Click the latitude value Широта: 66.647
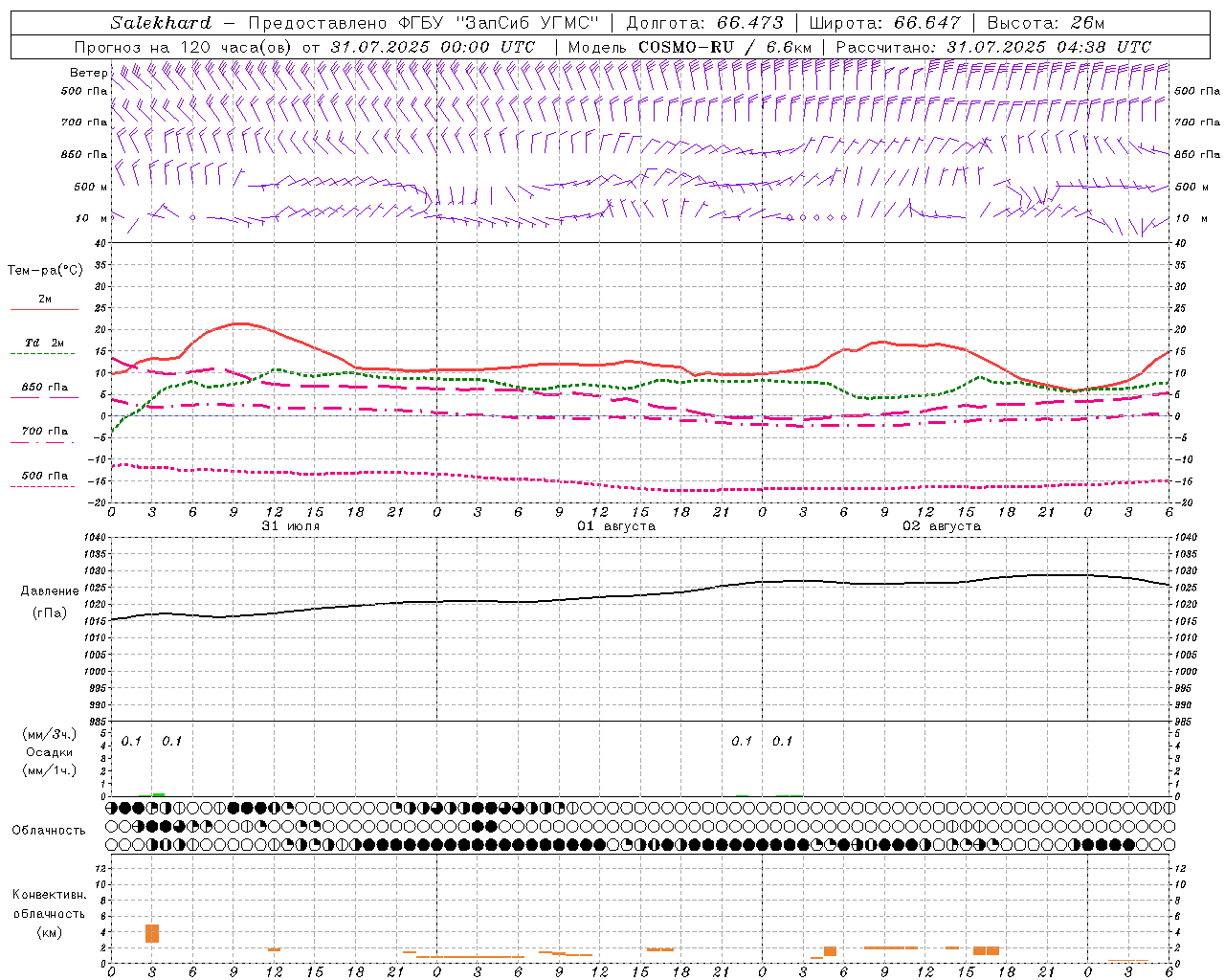Screen dimensions: 1225x980 tap(884, 23)
